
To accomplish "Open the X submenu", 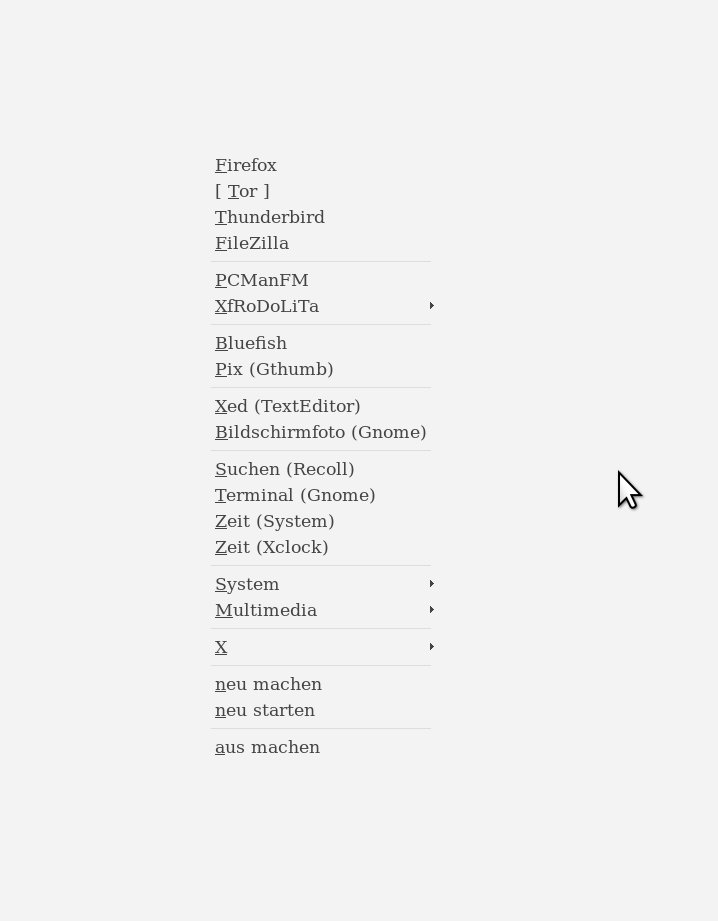I will [x=222, y=648].
